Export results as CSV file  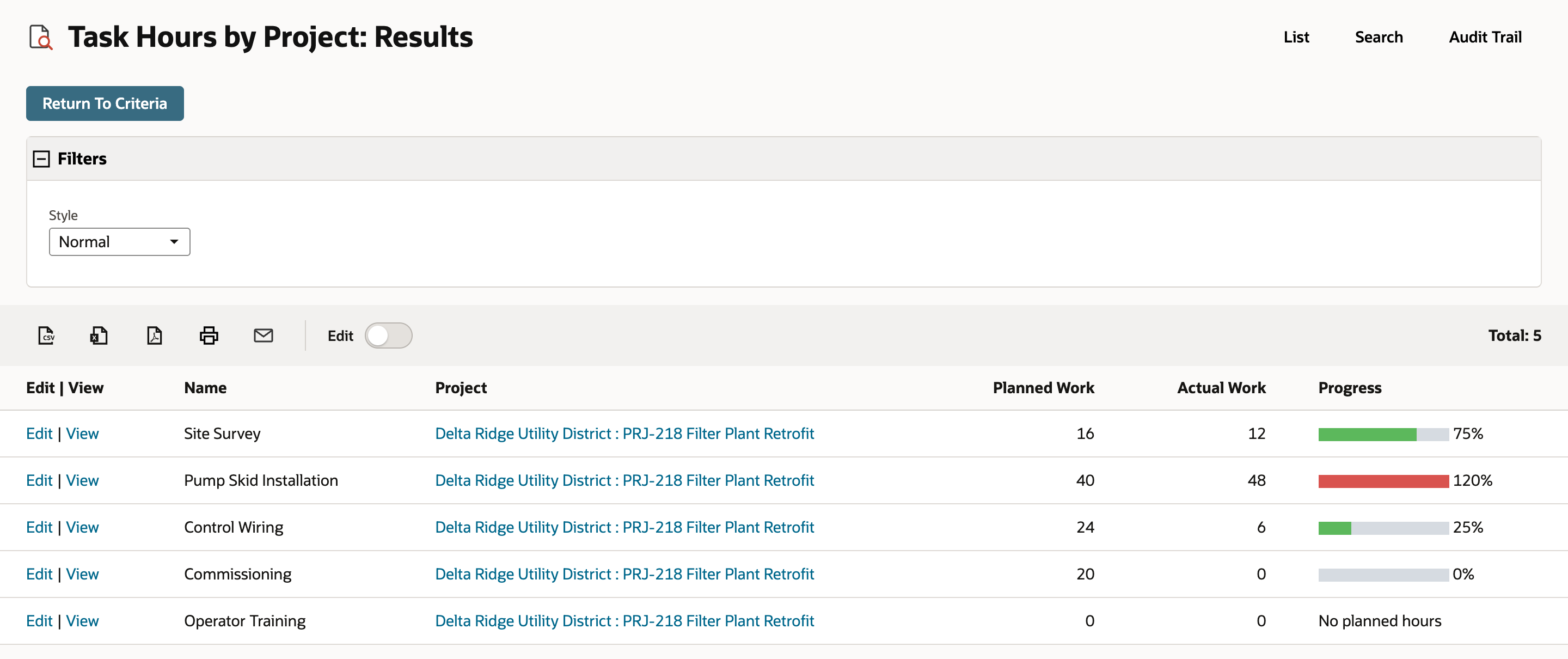pos(46,335)
